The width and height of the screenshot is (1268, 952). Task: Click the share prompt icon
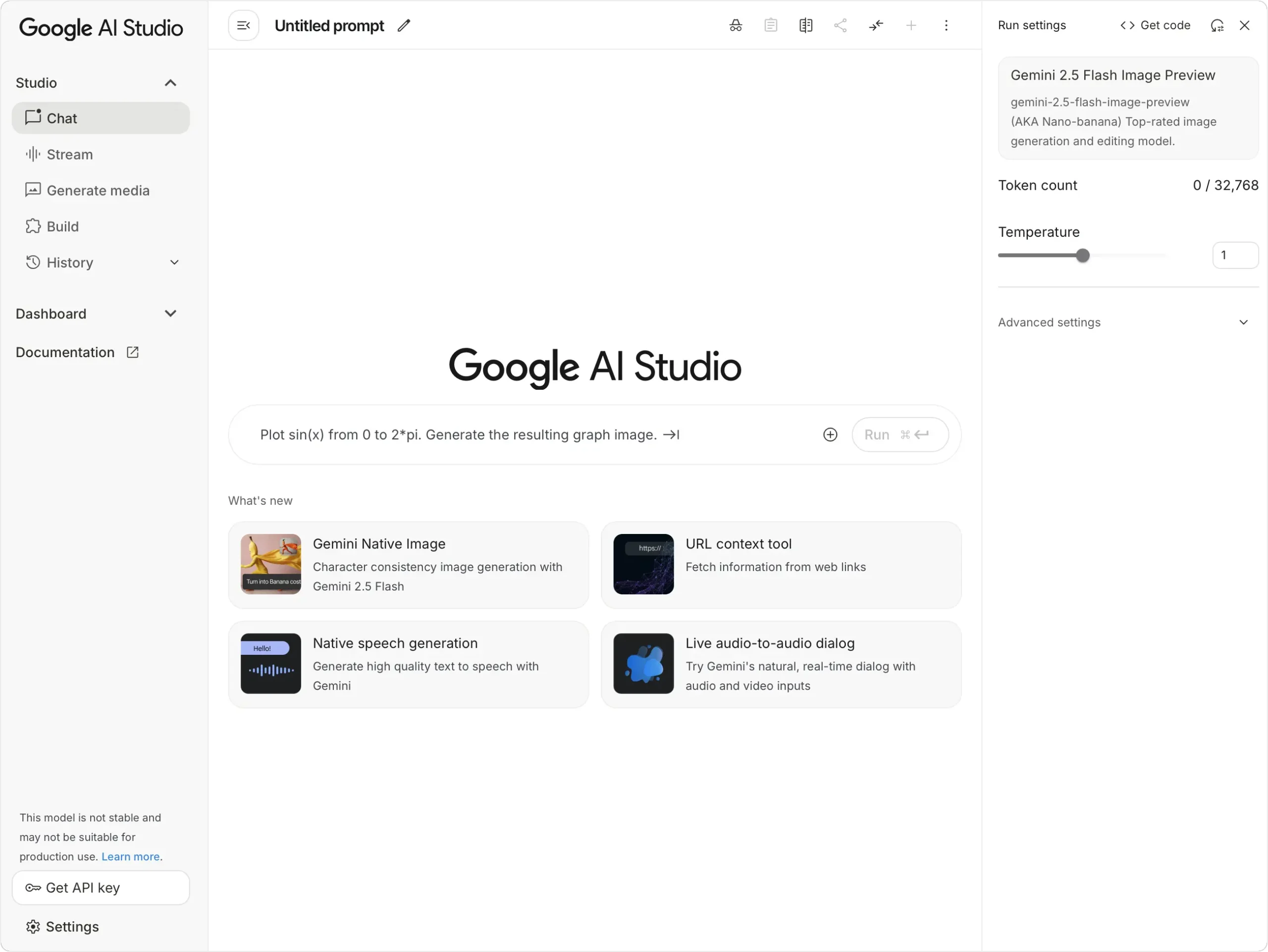click(x=841, y=26)
